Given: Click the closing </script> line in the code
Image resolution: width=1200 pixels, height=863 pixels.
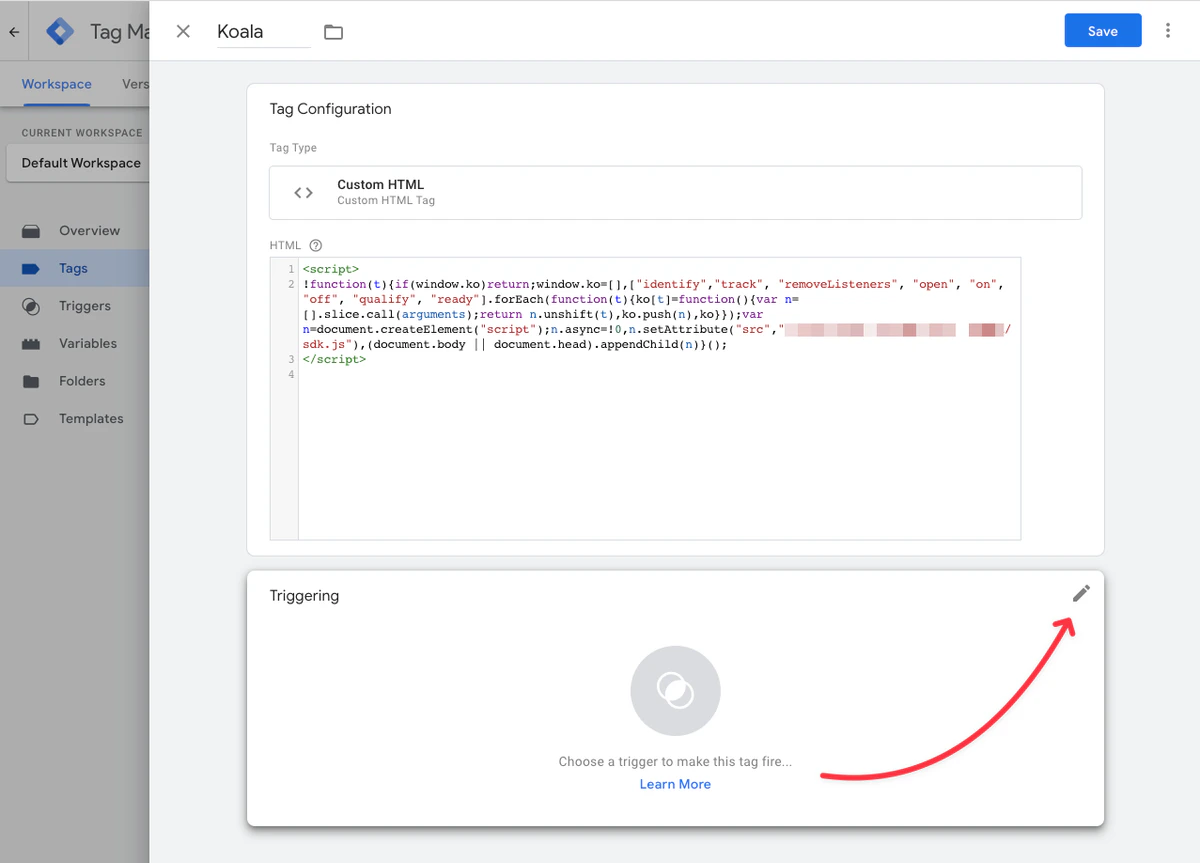Looking at the screenshot, I should pyautogui.click(x=334, y=359).
